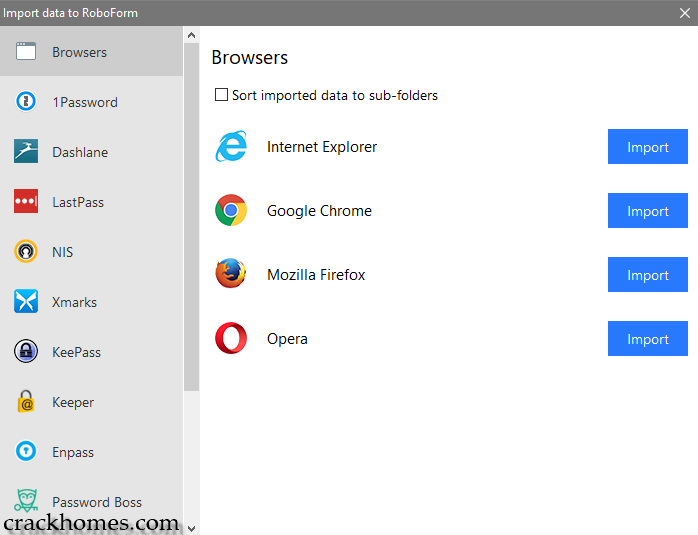
Task: Click the Opera logo
Action: [231, 339]
